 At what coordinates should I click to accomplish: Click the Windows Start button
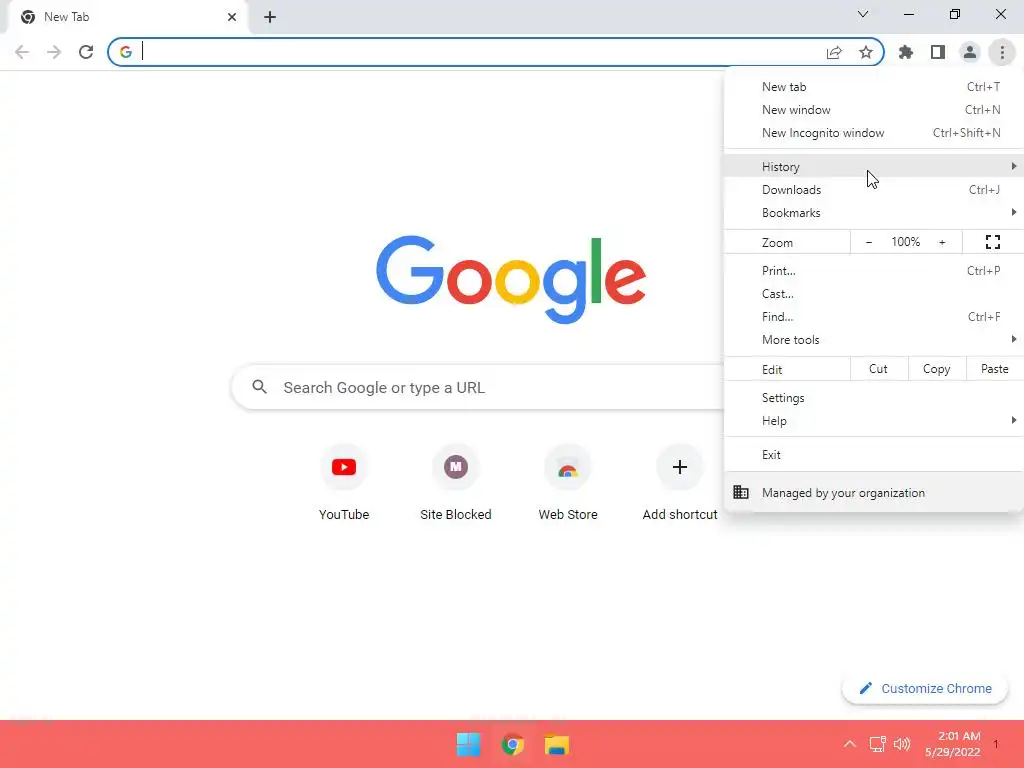tap(468, 744)
